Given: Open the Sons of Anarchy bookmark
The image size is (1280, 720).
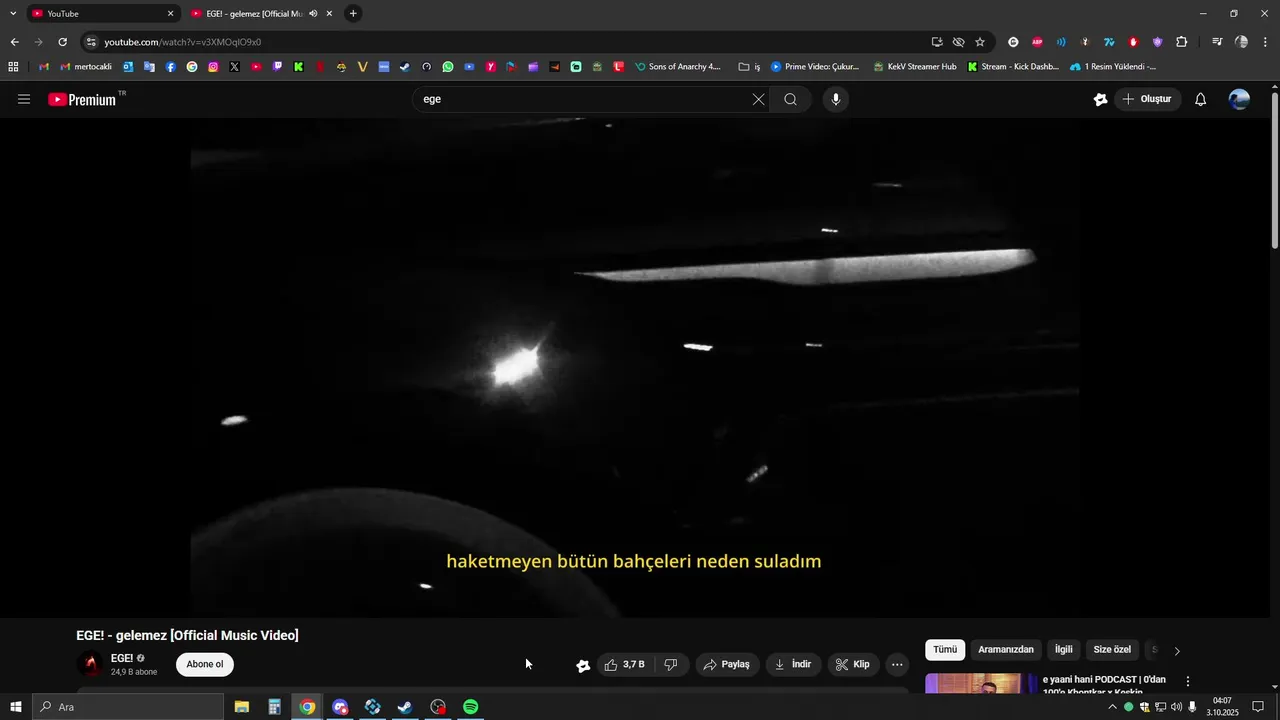Looking at the screenshot, I should point(678,67).
